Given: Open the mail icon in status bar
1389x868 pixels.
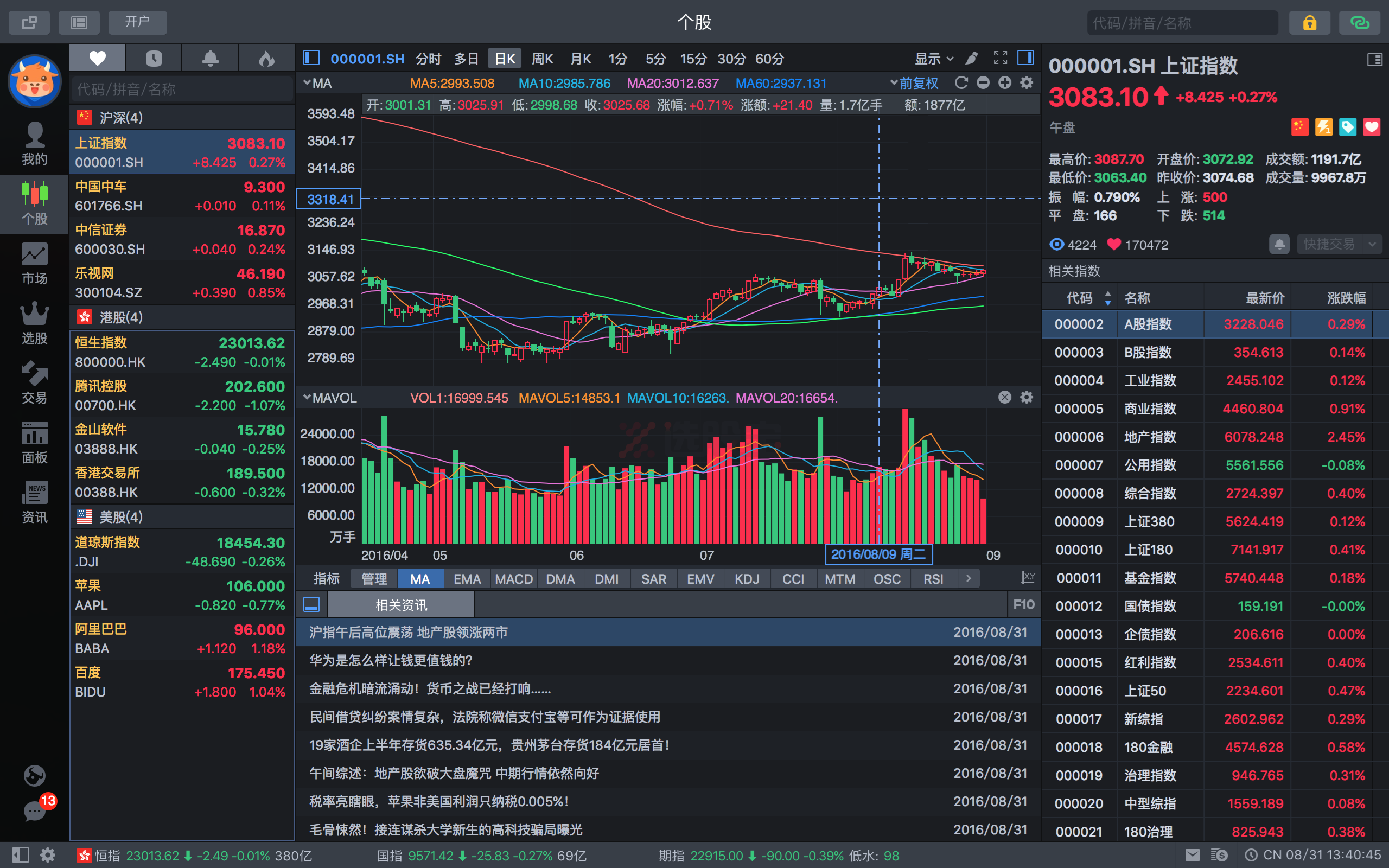Looking at the screenshot, I should pyautogui.click(x=1193, y=856).
